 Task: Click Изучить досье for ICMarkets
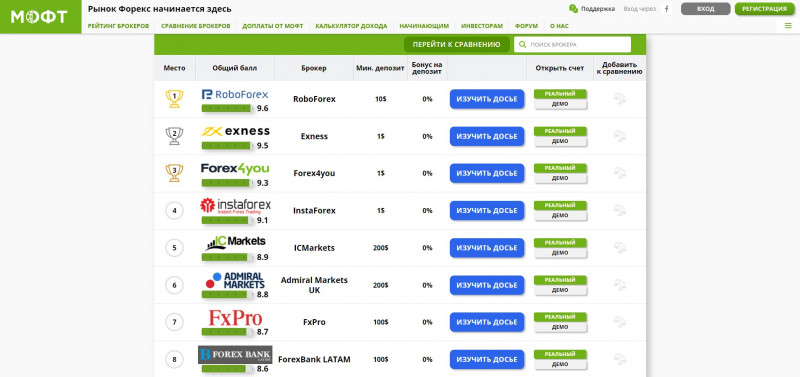coord(487,248)
